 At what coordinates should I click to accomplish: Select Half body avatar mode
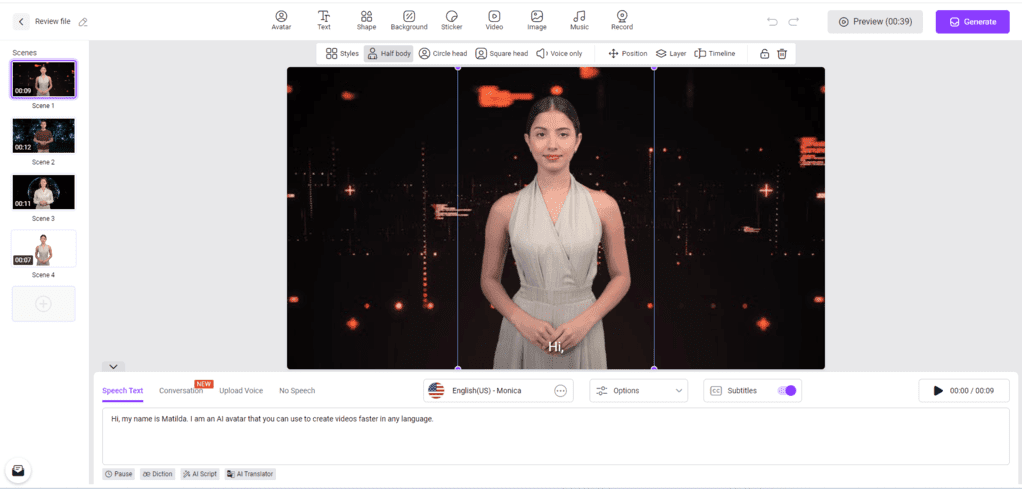tap(388, 53)
